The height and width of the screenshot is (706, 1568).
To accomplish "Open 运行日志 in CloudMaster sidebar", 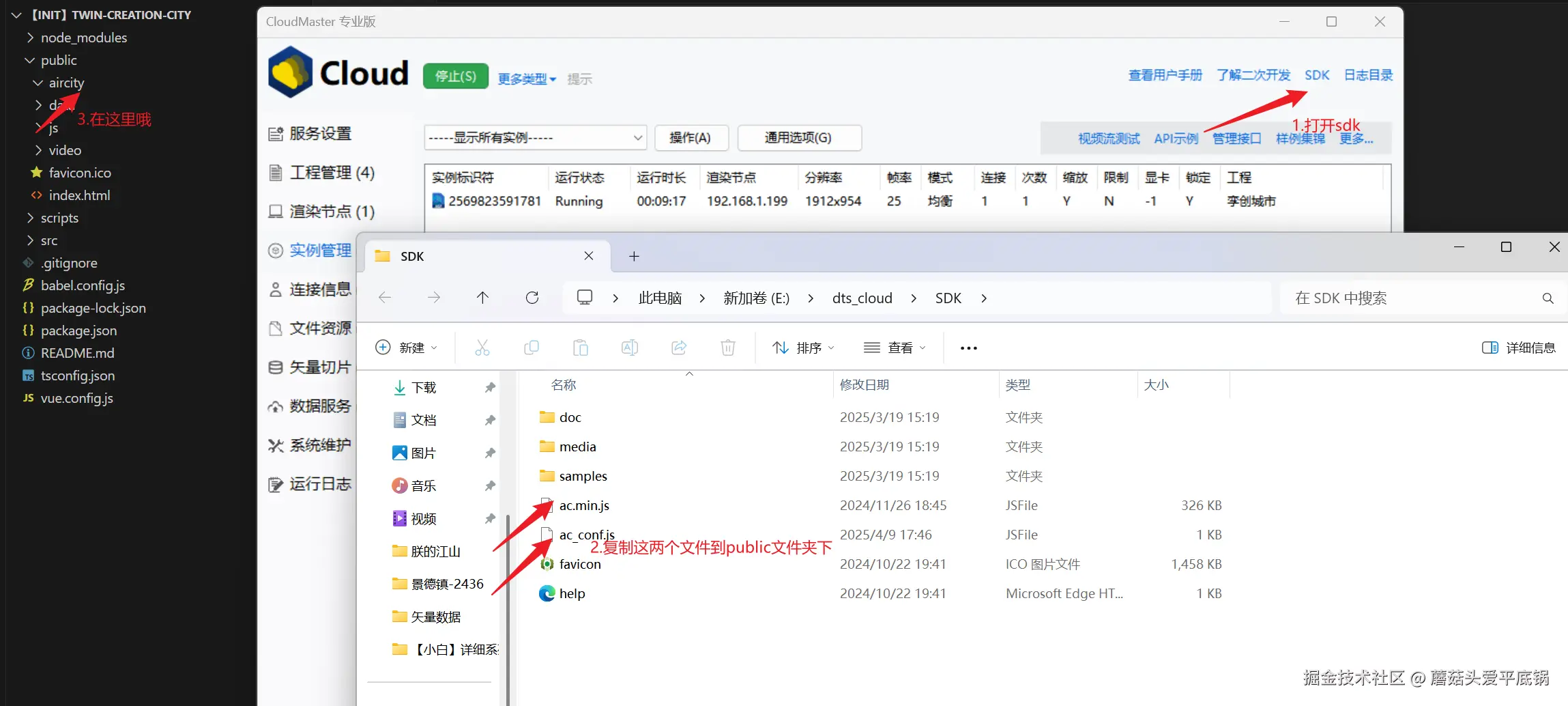I will (x=310, y=484).
